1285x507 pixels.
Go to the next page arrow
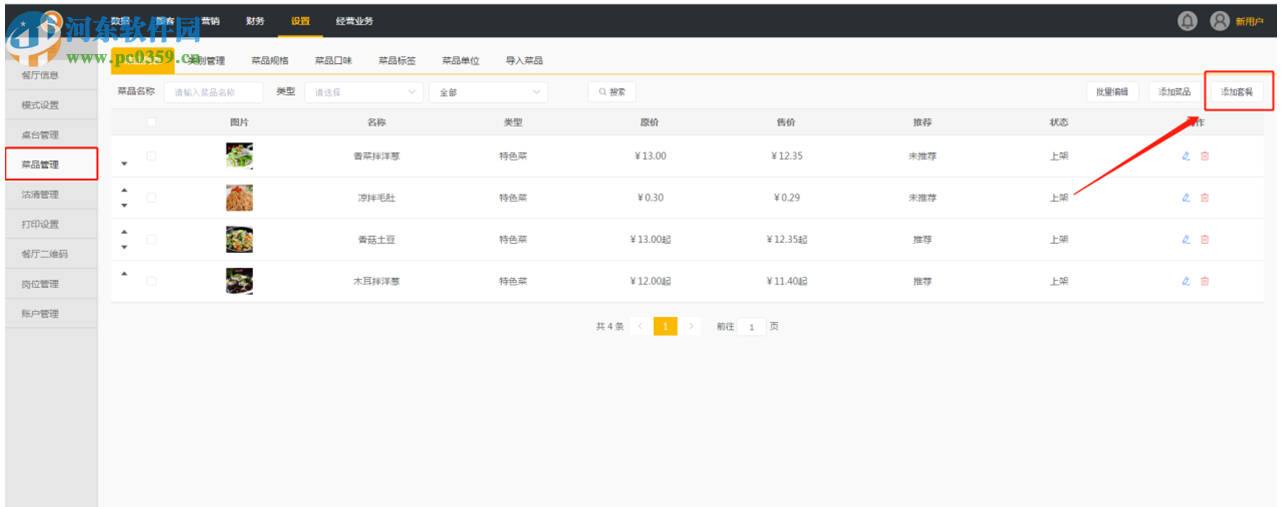[x=691, y=326]
